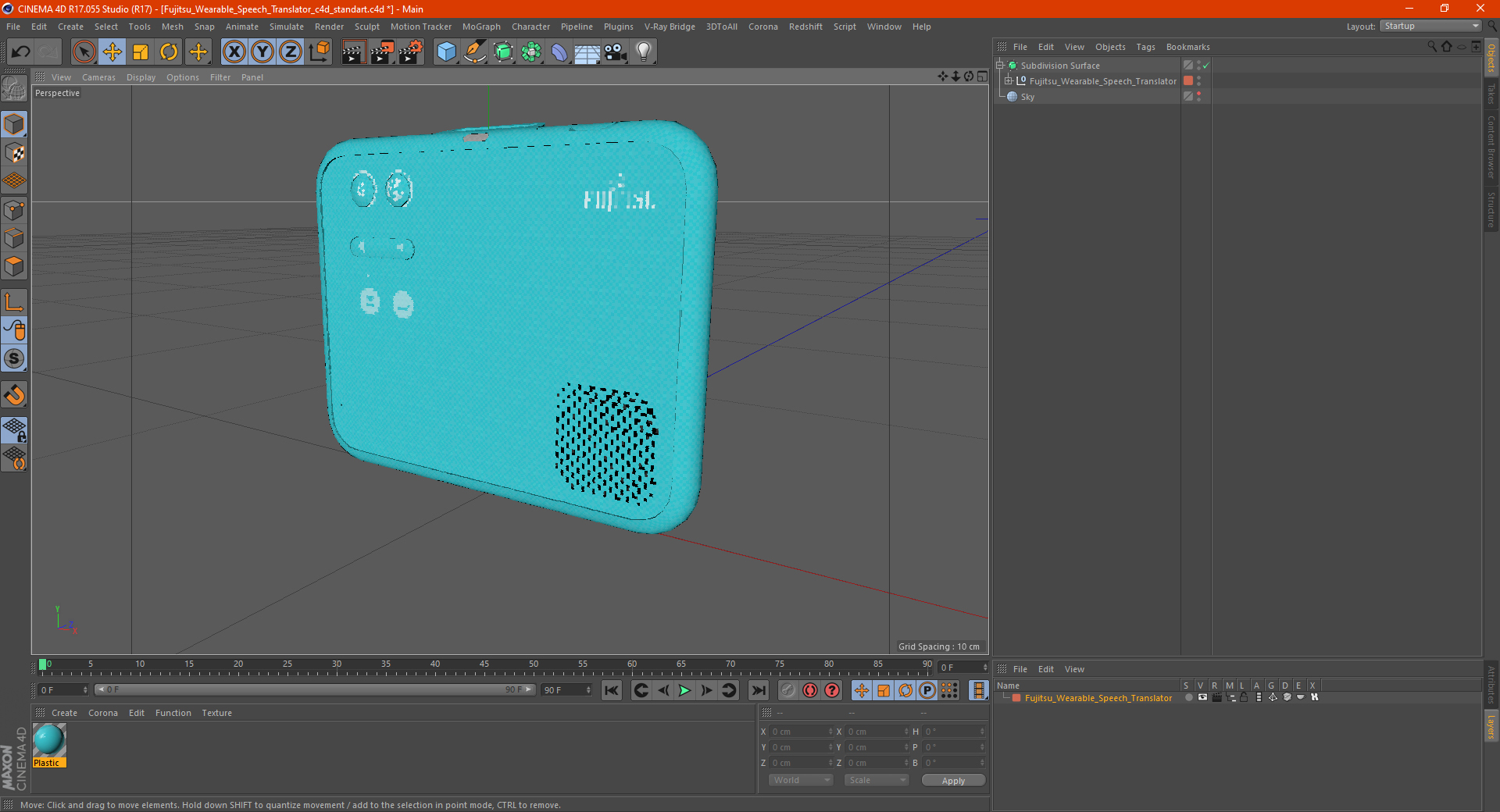Viewport: 1500px width, 812px height.
Task: Go to end of animation
Action: 758,690
